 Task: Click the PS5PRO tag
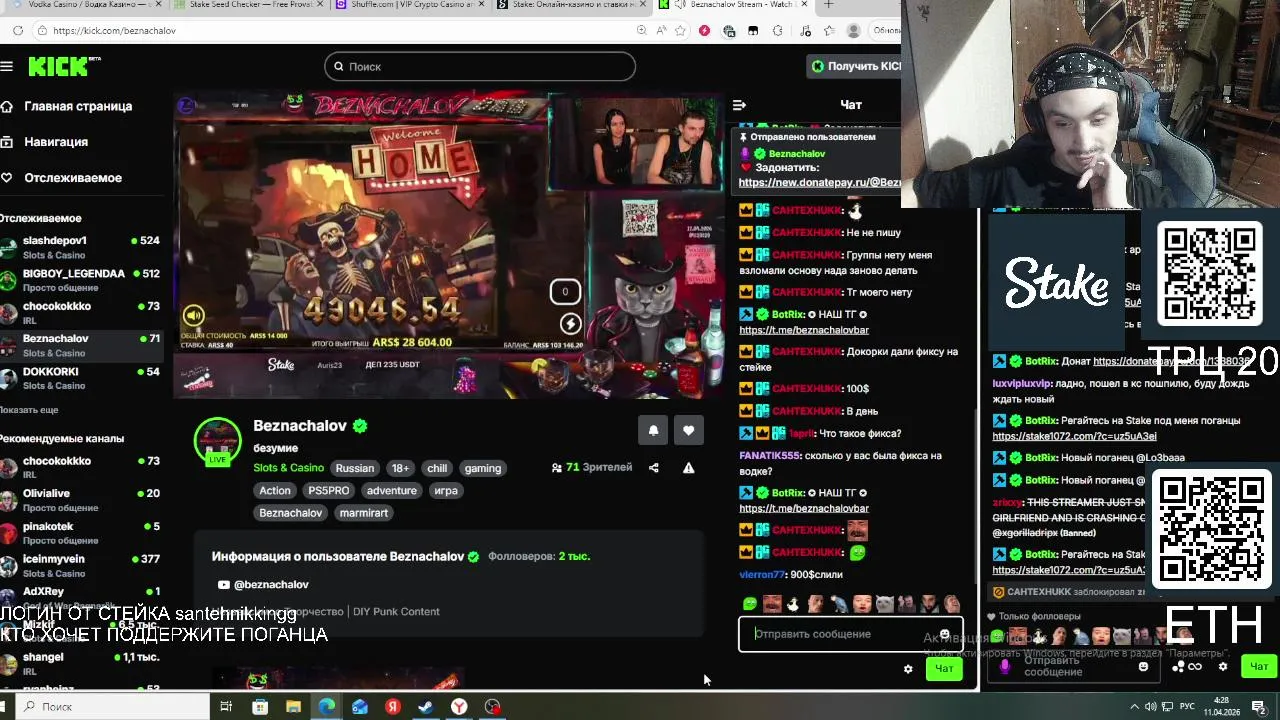click(329, 491)
